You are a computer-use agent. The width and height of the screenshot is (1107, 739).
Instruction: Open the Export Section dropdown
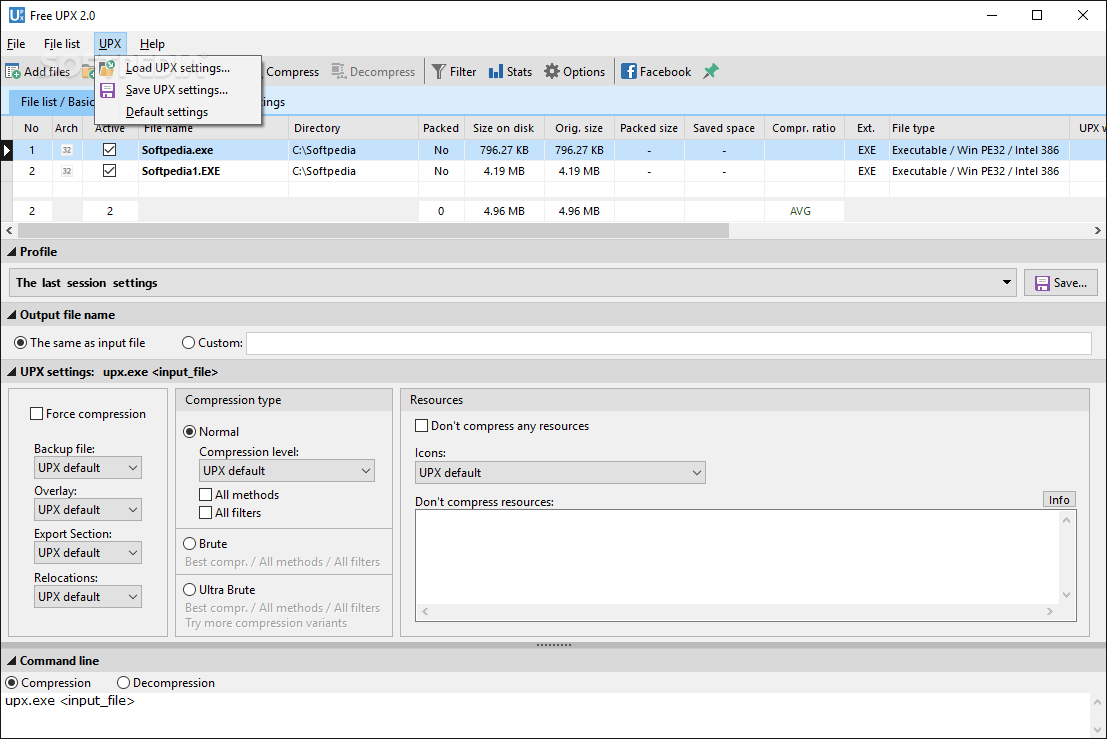pyautogui.click(x=88, y=553)
